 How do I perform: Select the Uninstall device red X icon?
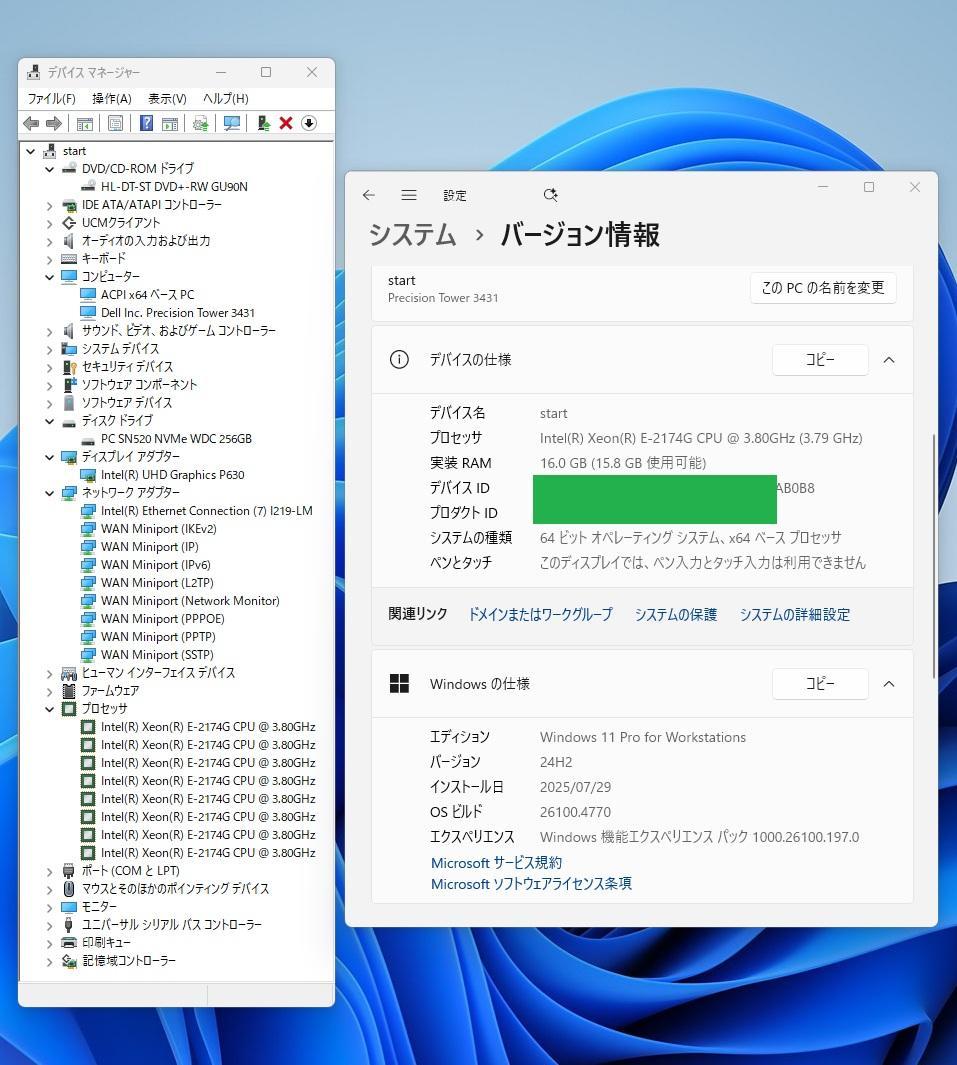285,122
